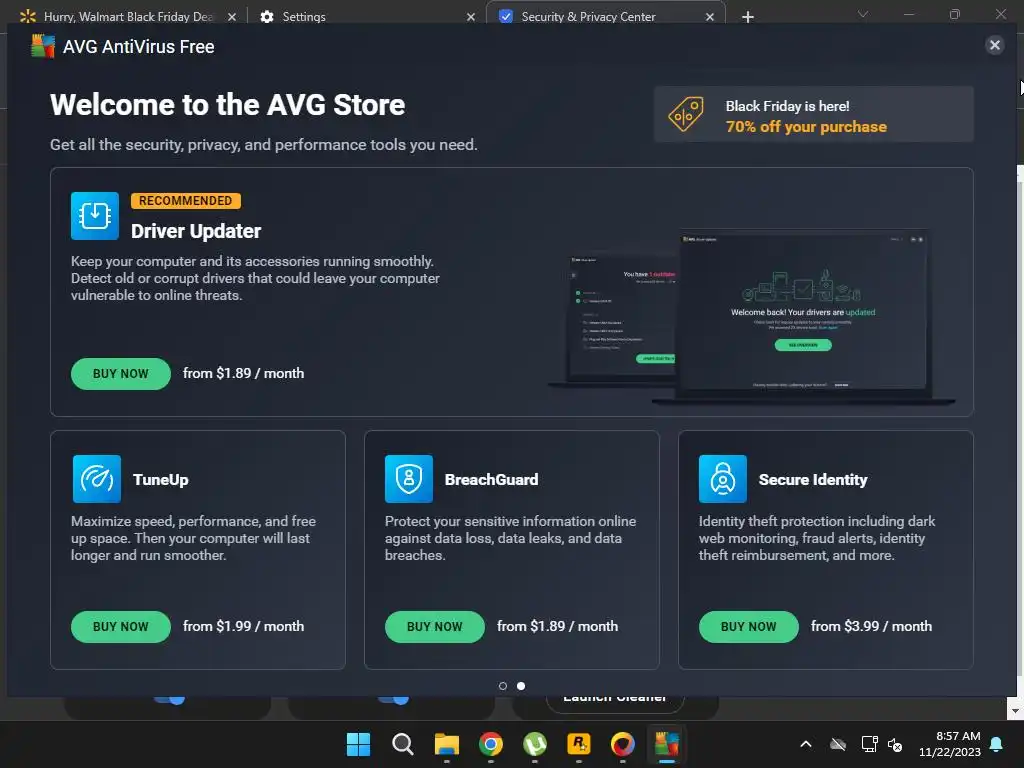Buy BreachGuard now
The width and height of the screenshot is (1024, 768).
[x=435, y=626]
